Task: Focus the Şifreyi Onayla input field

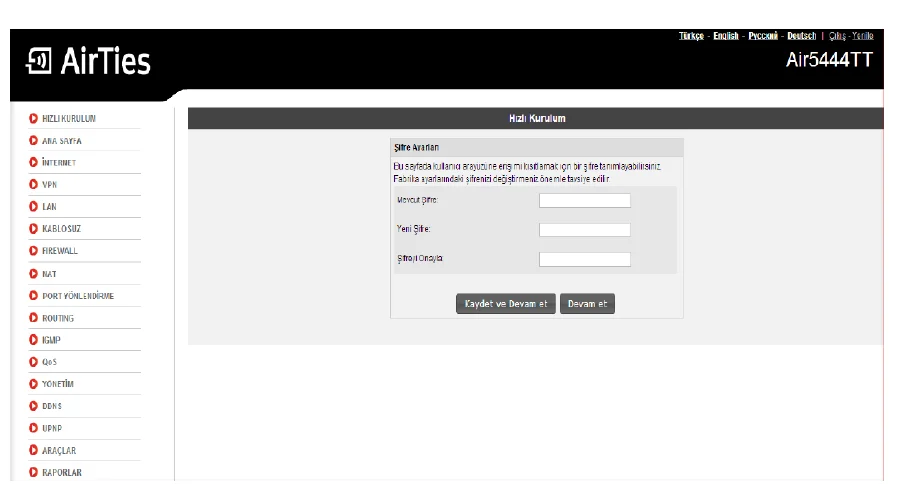Action: tap(585, 259)
